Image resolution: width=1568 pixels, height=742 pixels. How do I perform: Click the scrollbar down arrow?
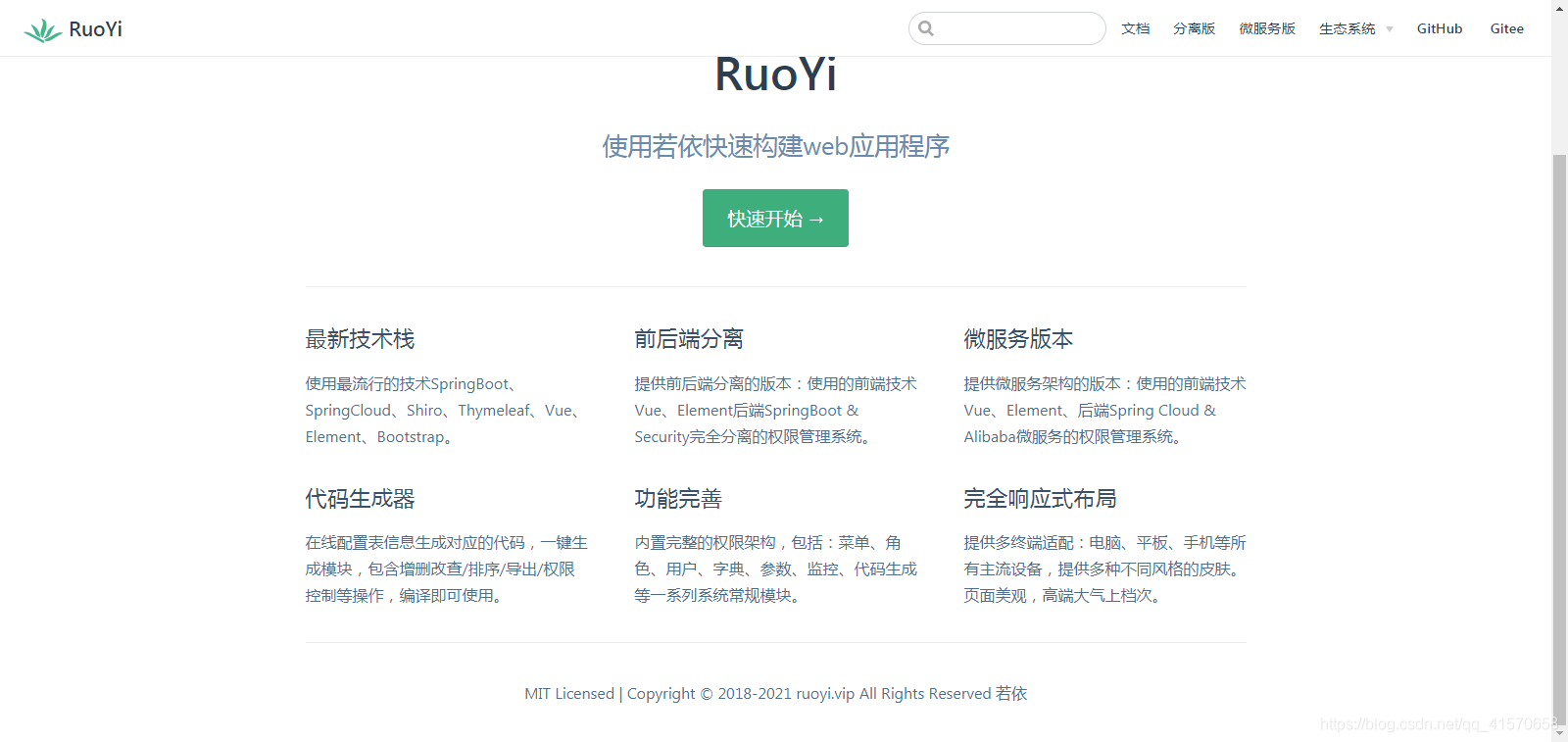(1559, 734)
